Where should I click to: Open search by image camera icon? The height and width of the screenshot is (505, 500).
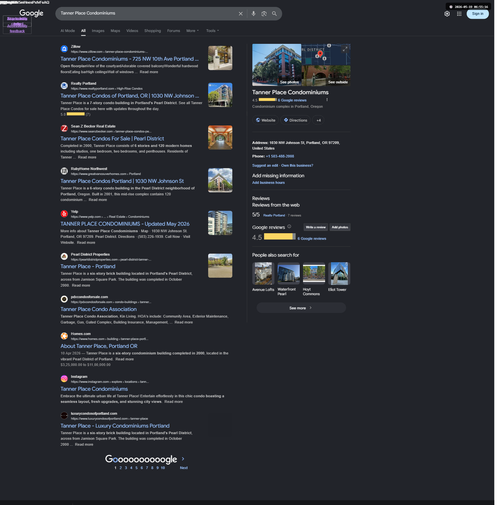point(264,14)
